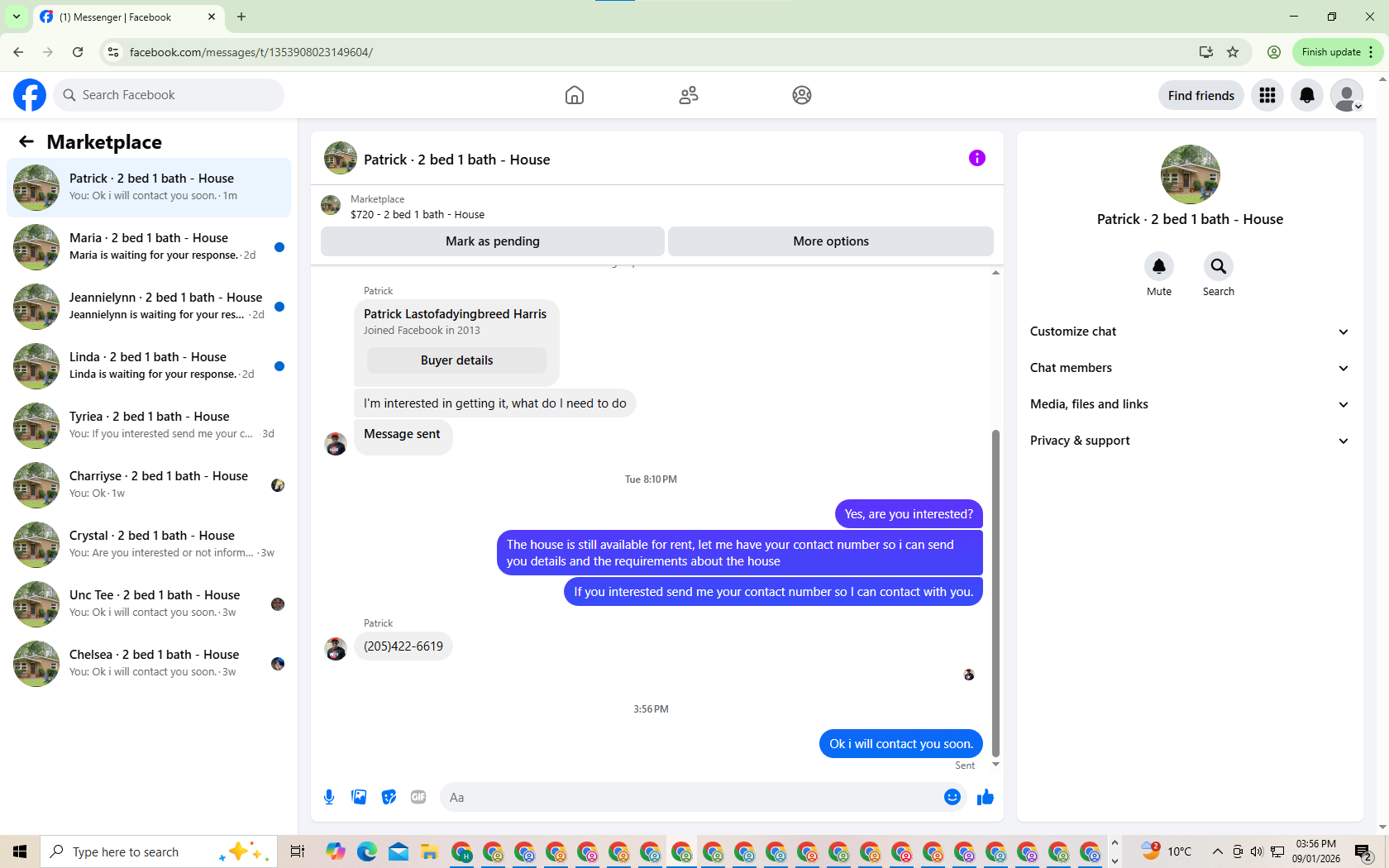
Task: Open new browser tab
Action: point(241,17)
